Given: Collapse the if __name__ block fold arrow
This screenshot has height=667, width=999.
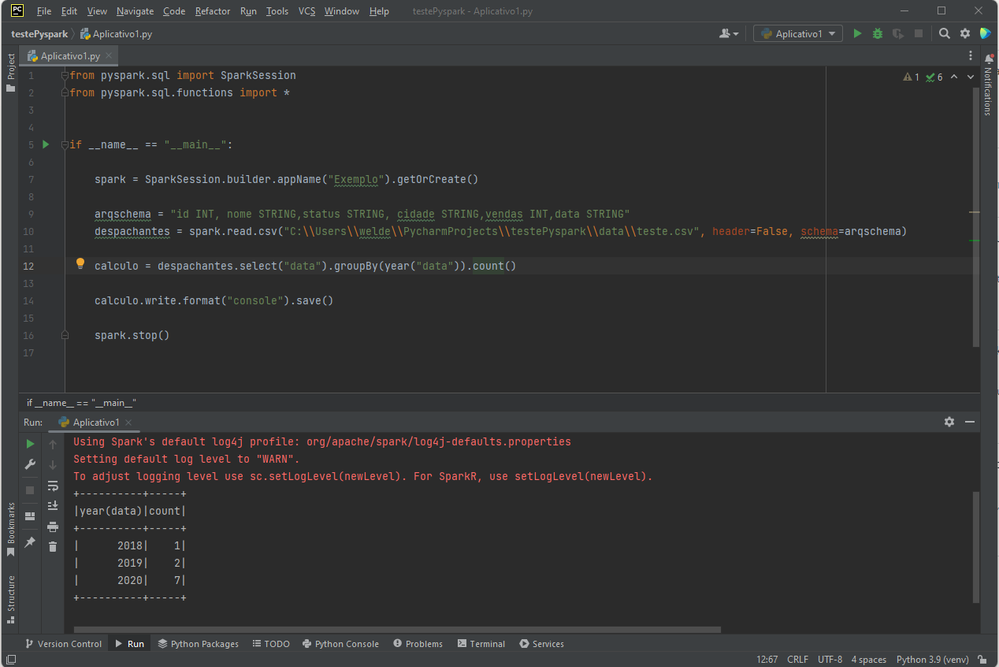Looking at the screenshot, I should [x=64, y=145].
